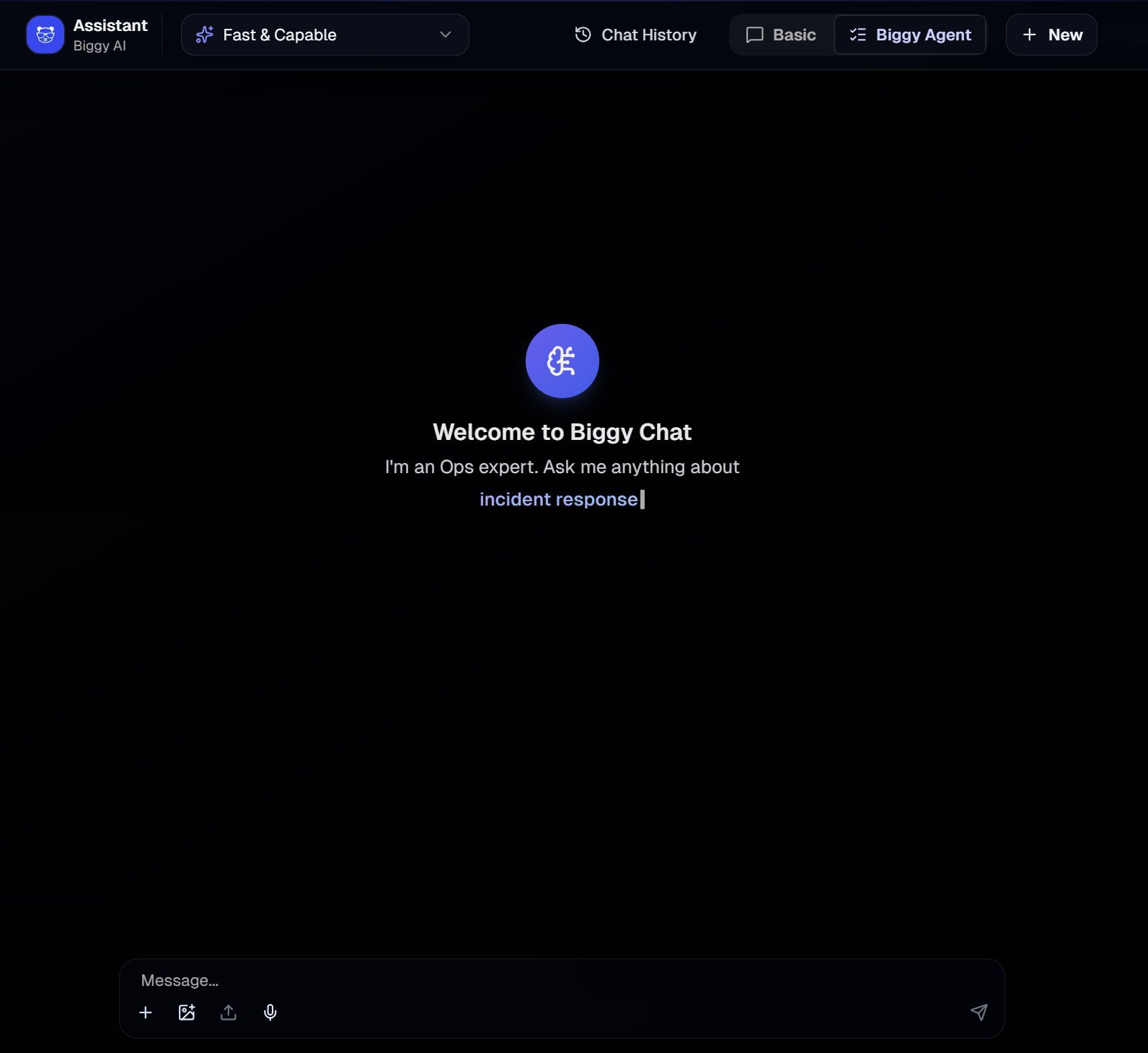Click the 'Assistant' title text

tap(110, 25)
